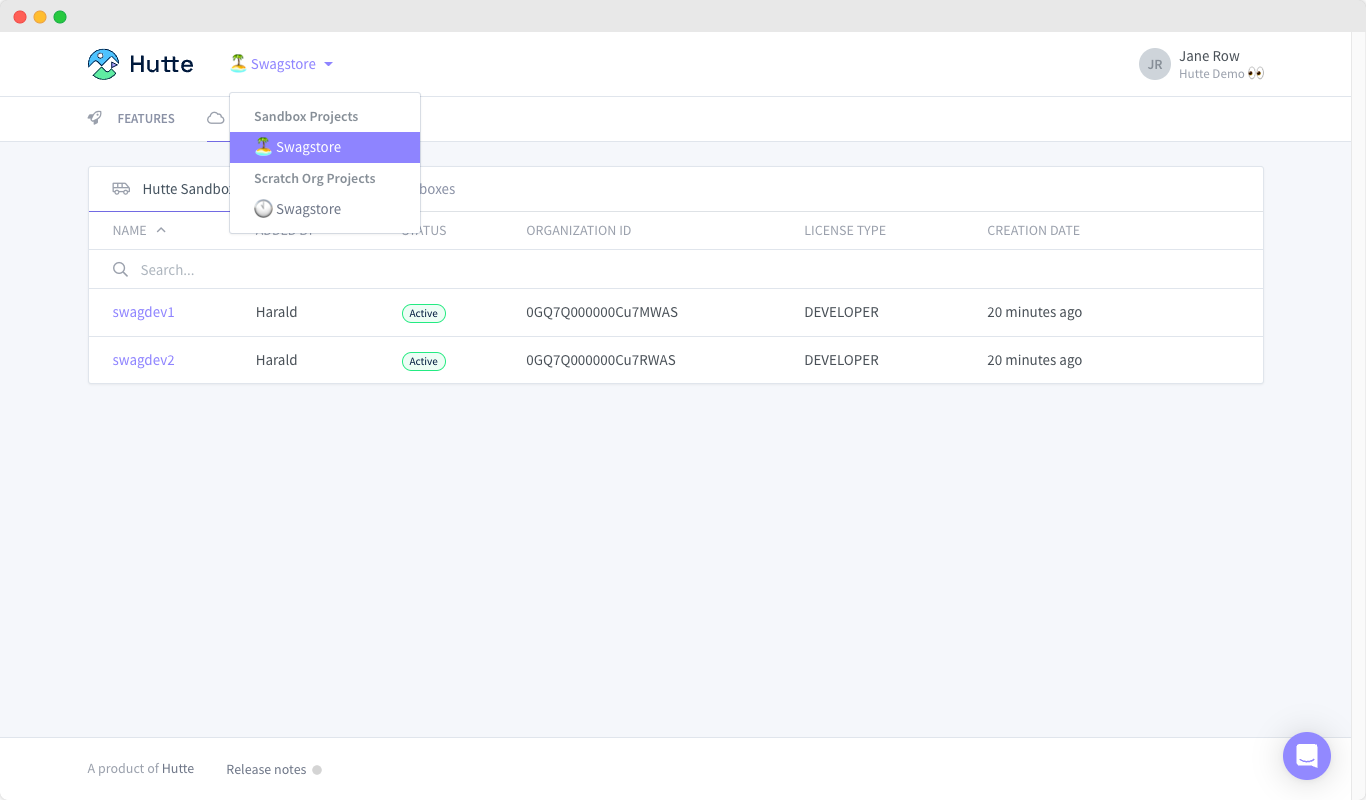This screenshot has width=1366, height=800.
Task: Click the Scratch Org Projects section heading
Action: click(x=315, y=178)
